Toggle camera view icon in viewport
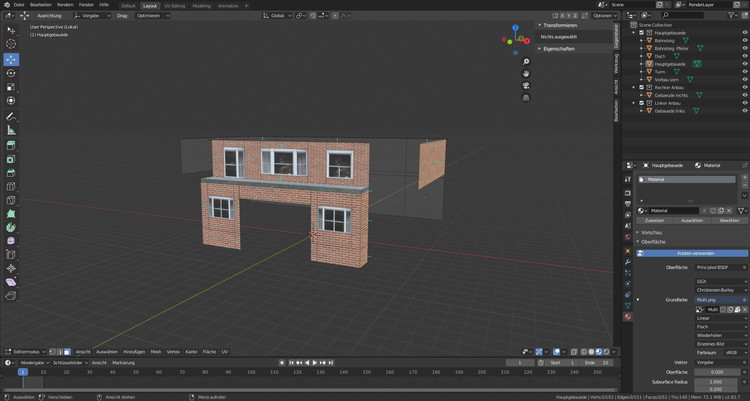This screenshot has height=401, width=750. point(526,86)
